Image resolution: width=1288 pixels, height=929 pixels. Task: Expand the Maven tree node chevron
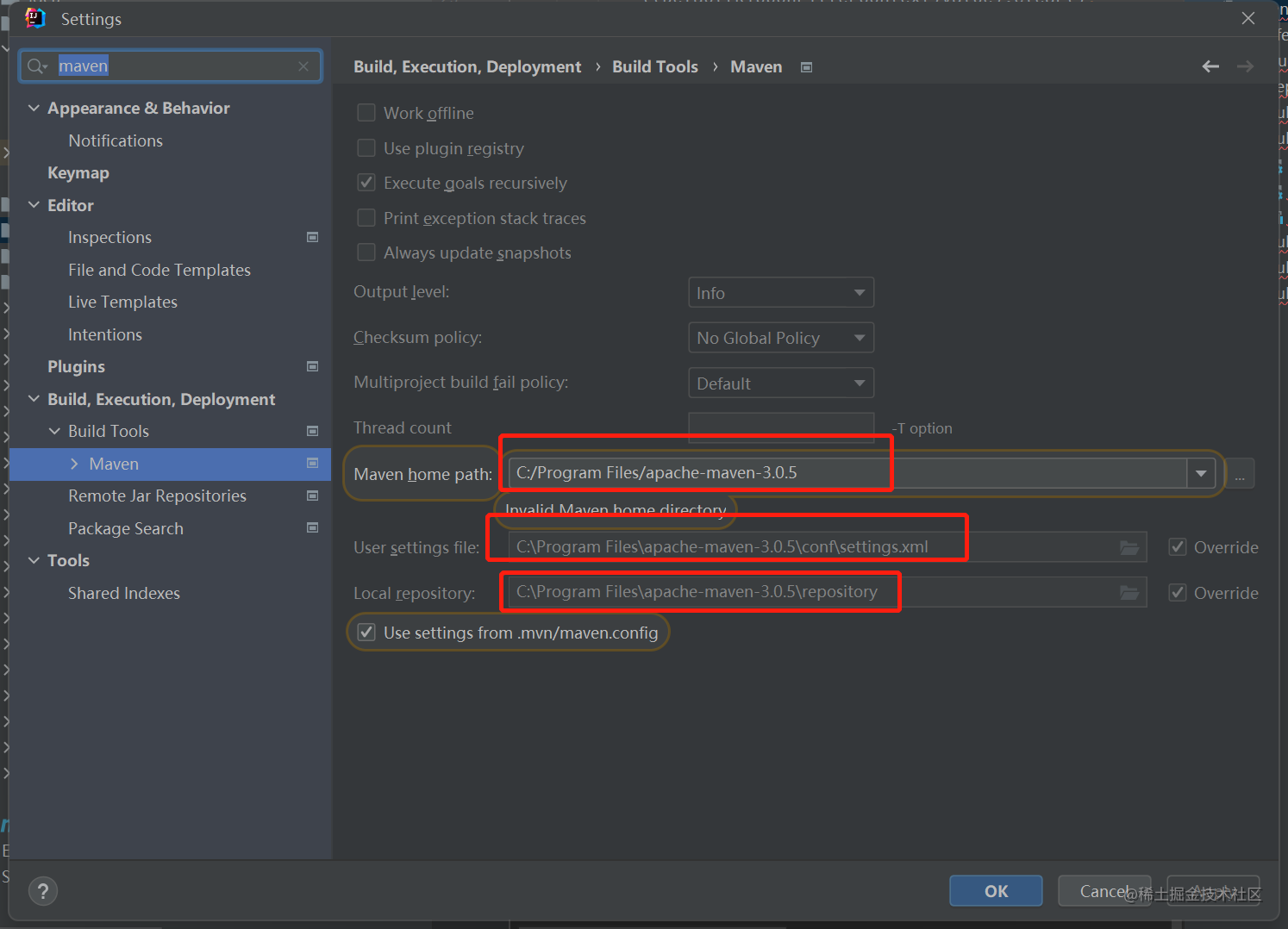(x=74, y=464)
